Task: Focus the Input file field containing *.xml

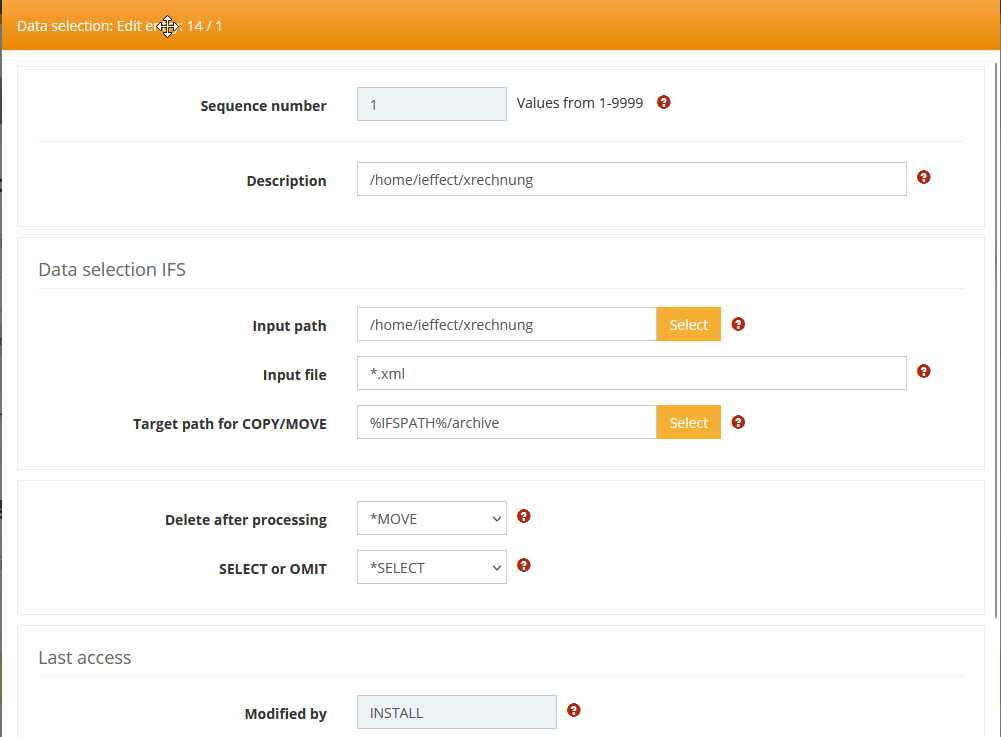Action: (x=631, y=374)
